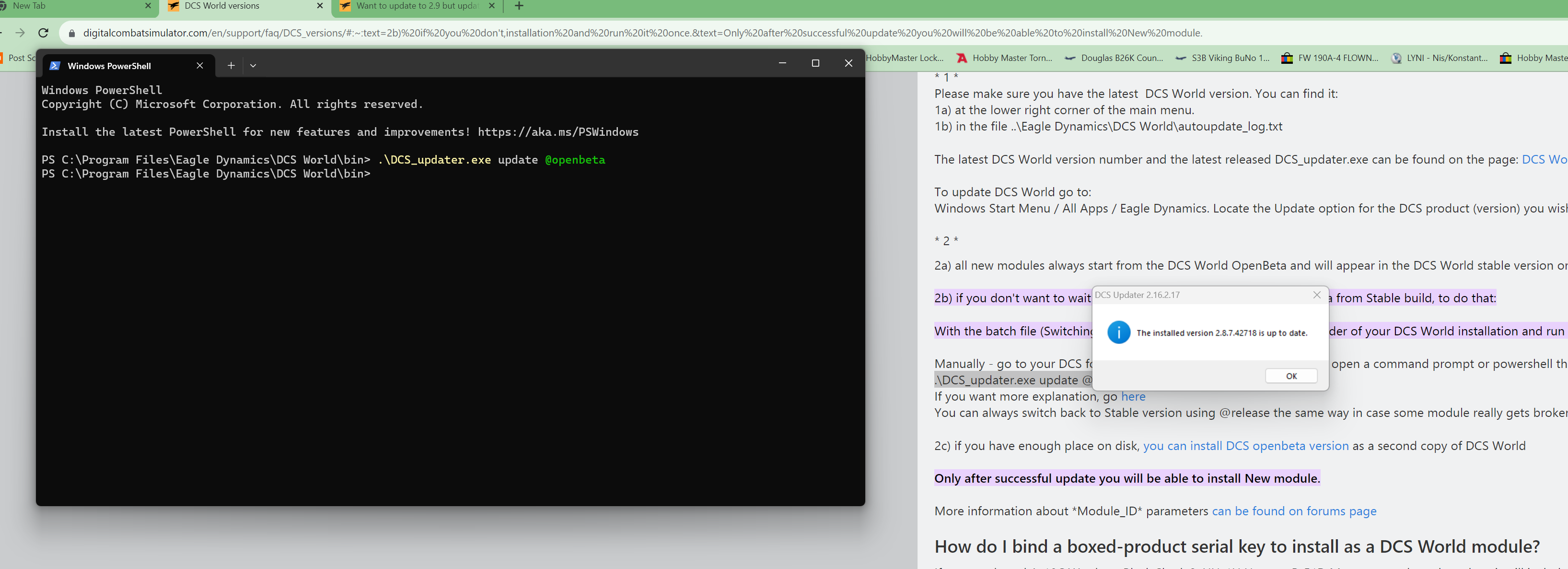Image resolution: width=1568 pixels, height=569 pixels.
Task: Close the DCS World versions tab
Action: pyautogui.click(x=320, y=5)
